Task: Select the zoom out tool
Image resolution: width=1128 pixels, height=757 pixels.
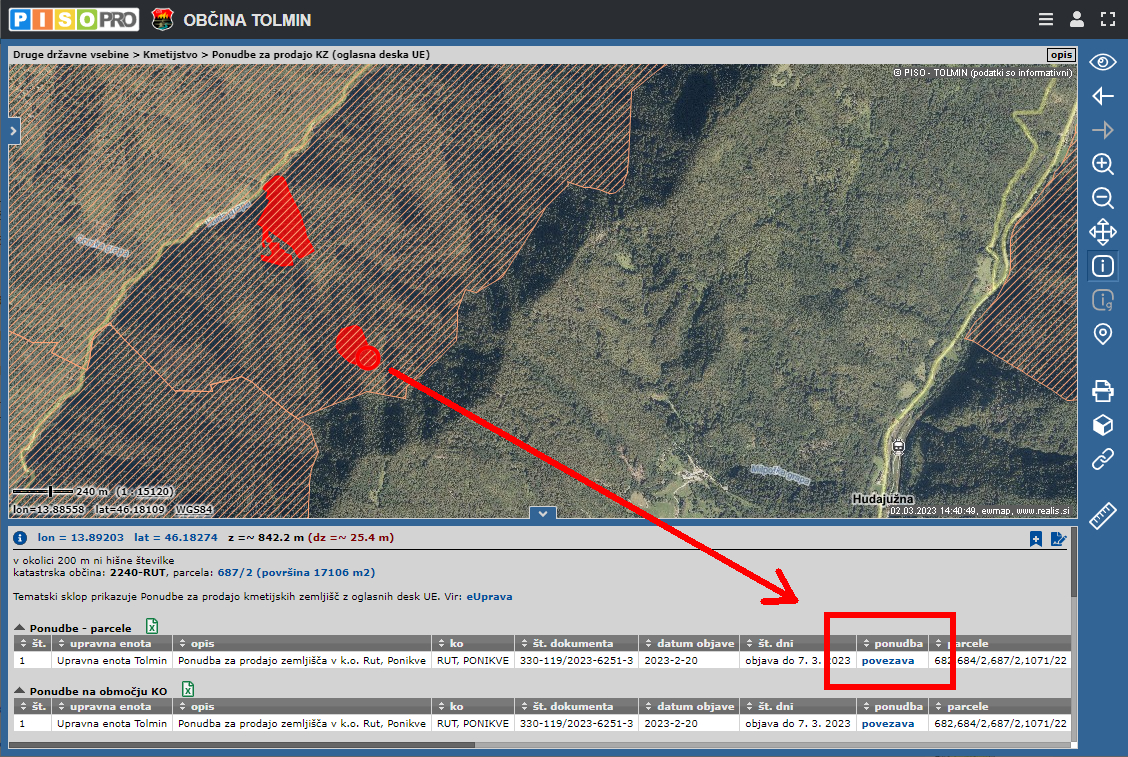Action: tap(1102, 198)
